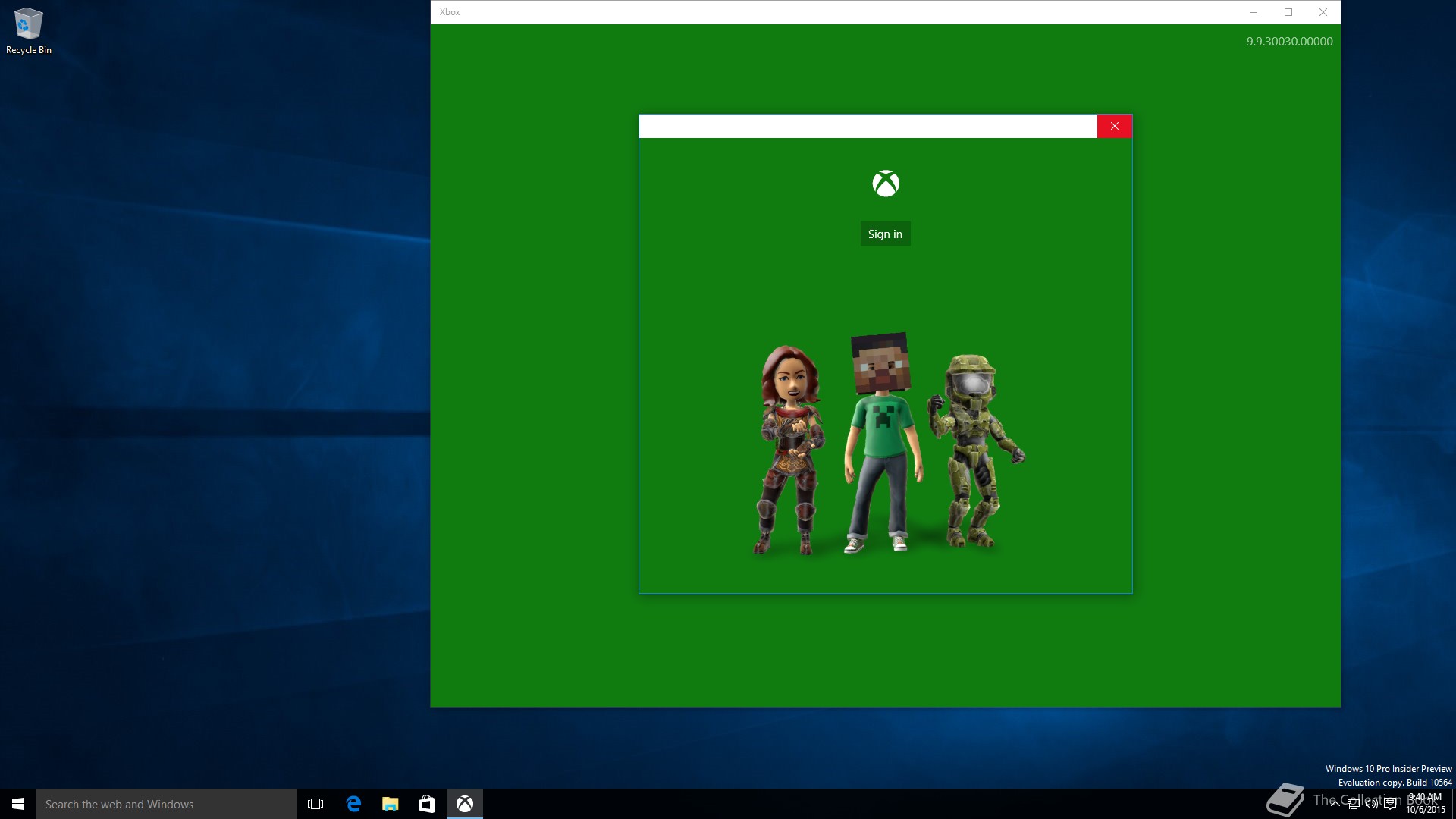The height and width of the screenshot is (819, 1456).
Task: Open the volume control tray icon
Action: [1372, 804]
